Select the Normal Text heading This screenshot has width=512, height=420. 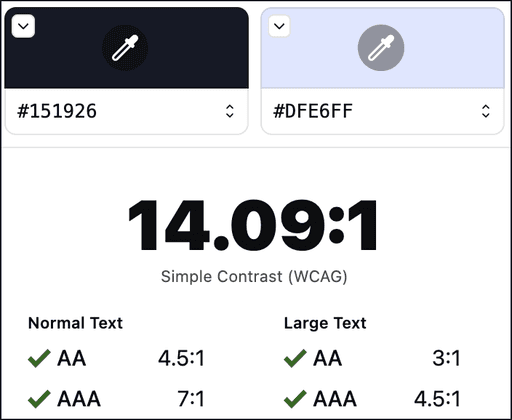[75, 323]
